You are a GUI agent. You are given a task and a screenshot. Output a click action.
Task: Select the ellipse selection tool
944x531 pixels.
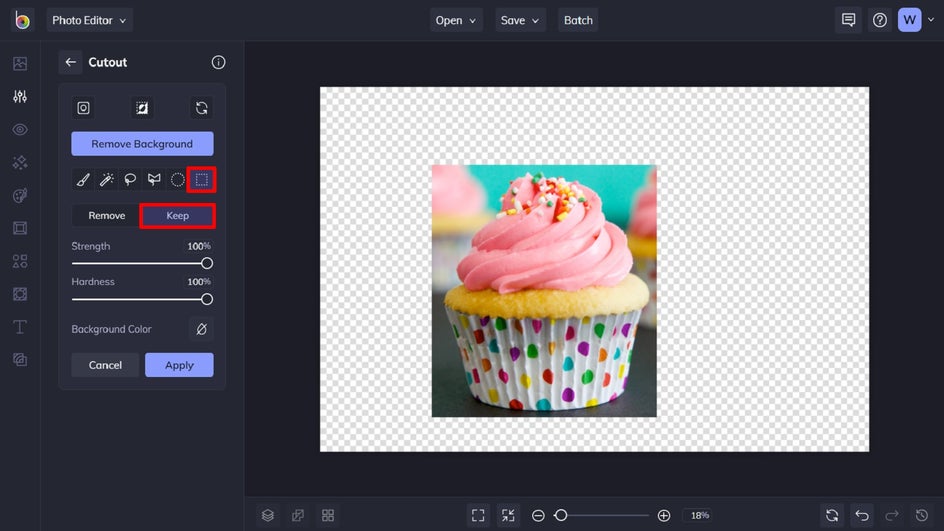177,180
